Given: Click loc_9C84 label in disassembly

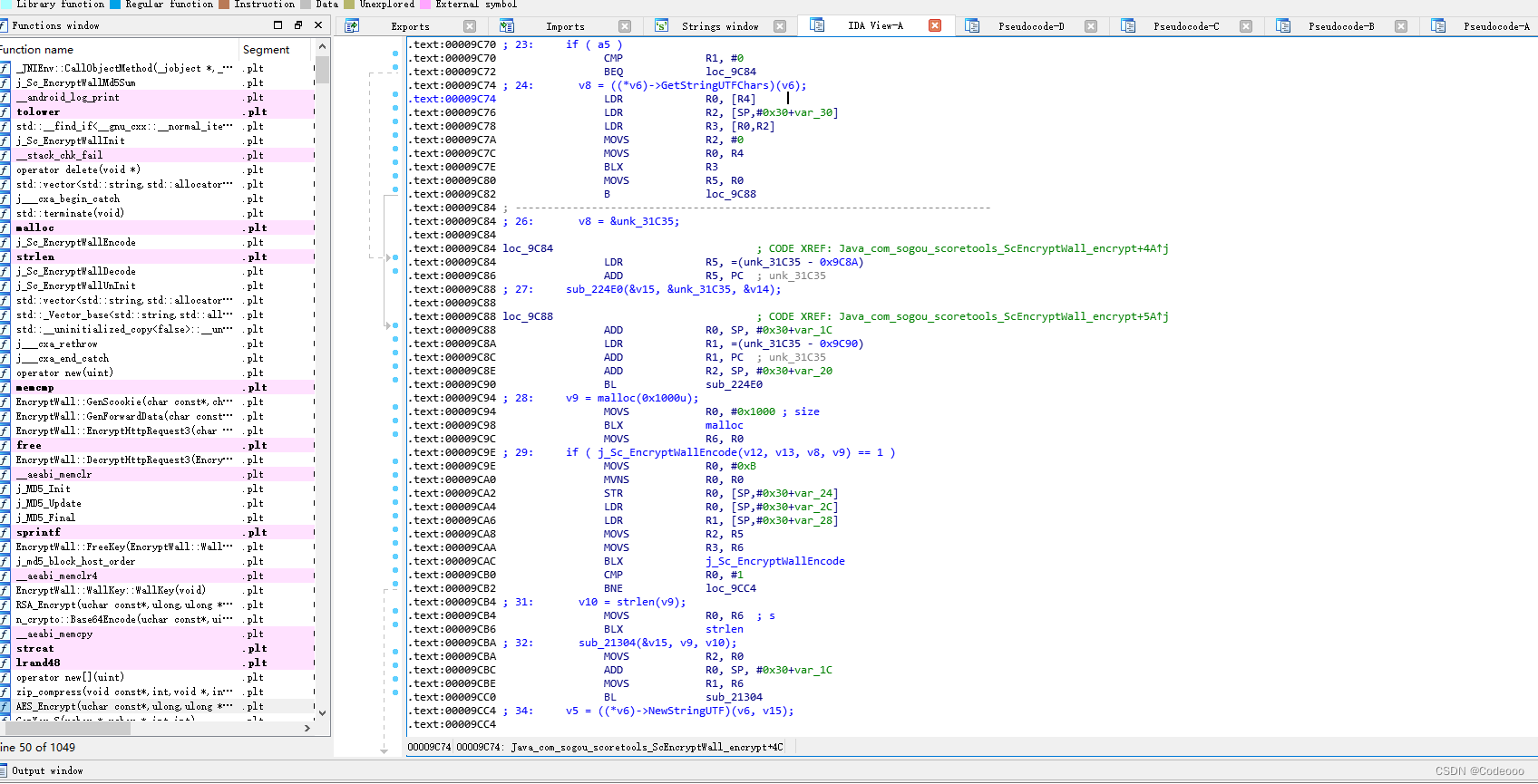Looking at the screenshot, I should 528,248.
